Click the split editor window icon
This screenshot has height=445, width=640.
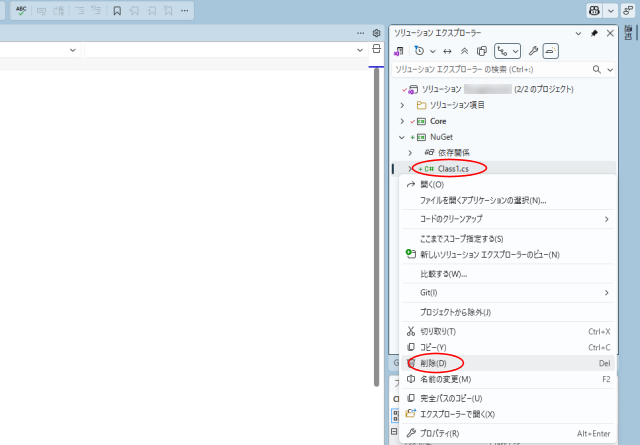click(376, 49)
